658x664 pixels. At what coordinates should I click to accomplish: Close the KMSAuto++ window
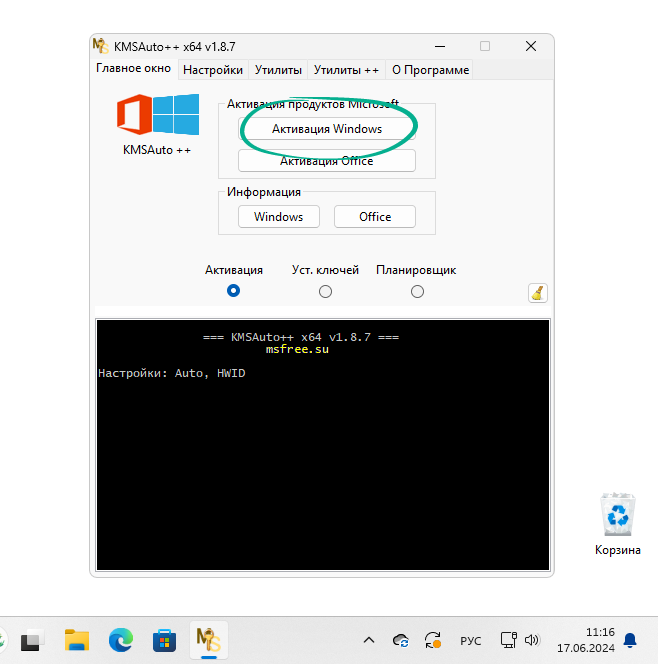[531, 46]
